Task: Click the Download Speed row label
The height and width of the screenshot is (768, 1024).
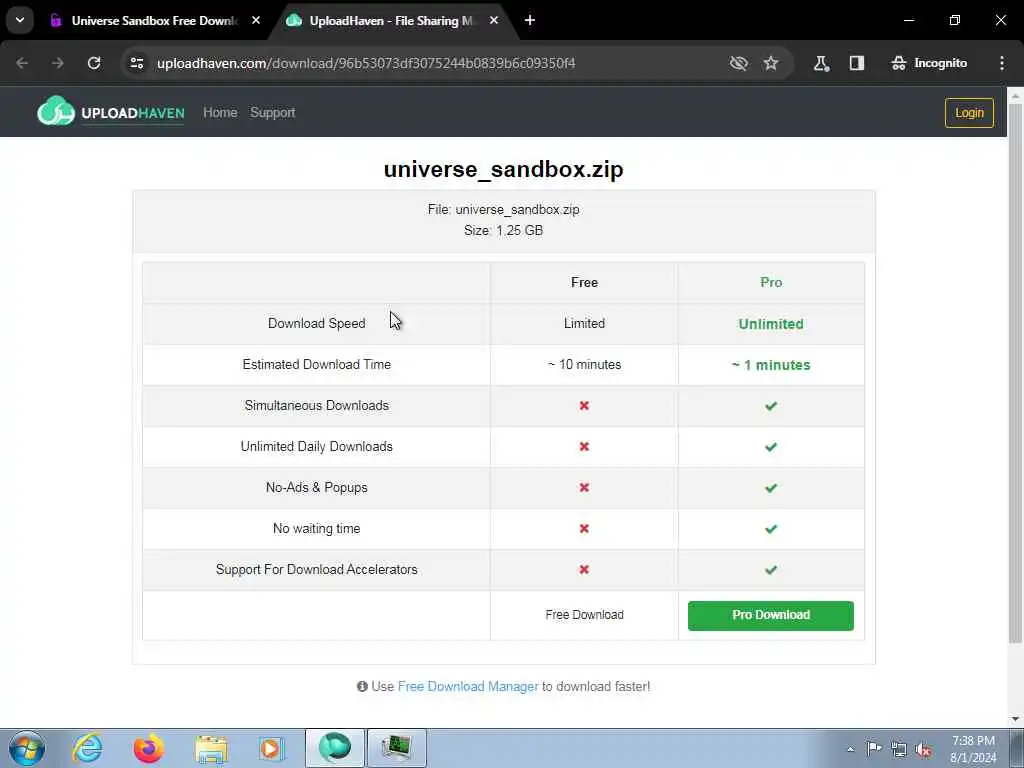Action: (x=316, y=323)
